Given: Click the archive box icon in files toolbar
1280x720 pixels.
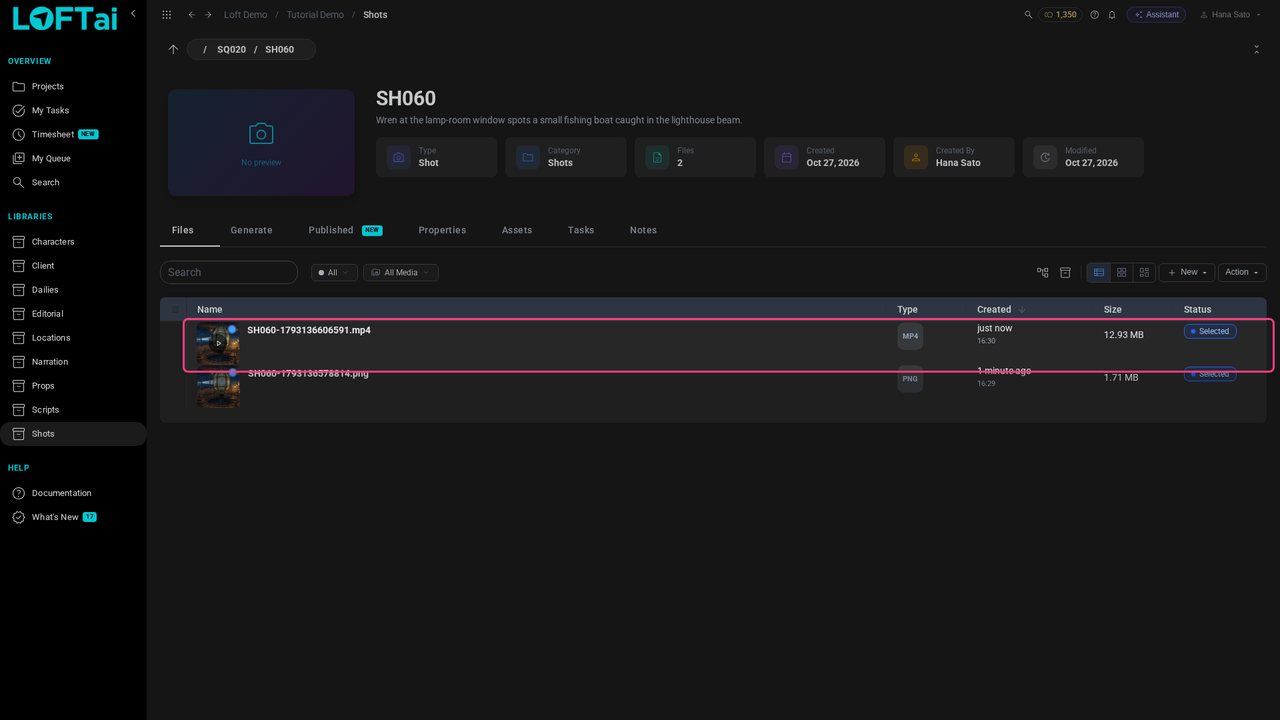Looking at the screenshot, I should (1065, 272).
